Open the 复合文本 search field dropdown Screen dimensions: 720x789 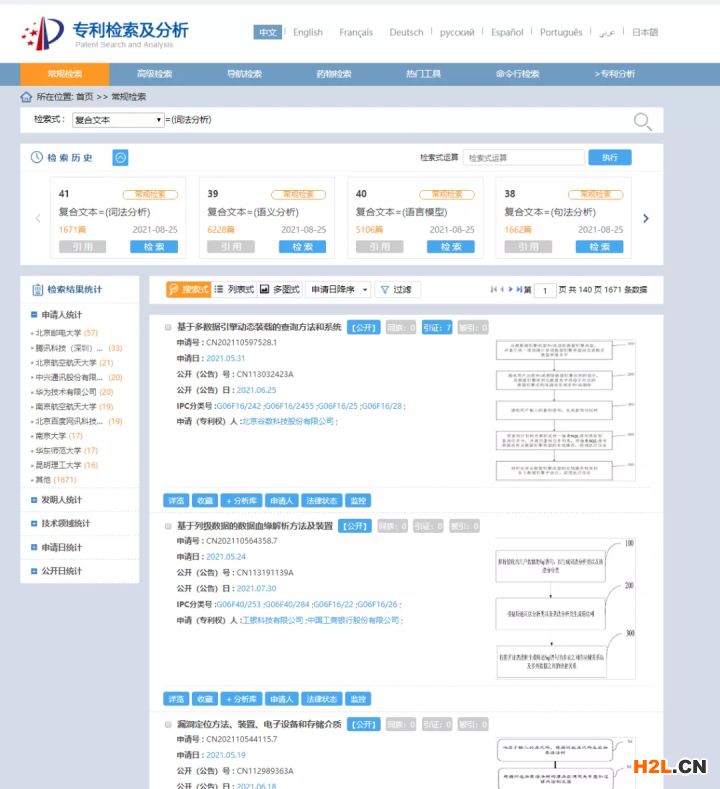coord(118,120)
